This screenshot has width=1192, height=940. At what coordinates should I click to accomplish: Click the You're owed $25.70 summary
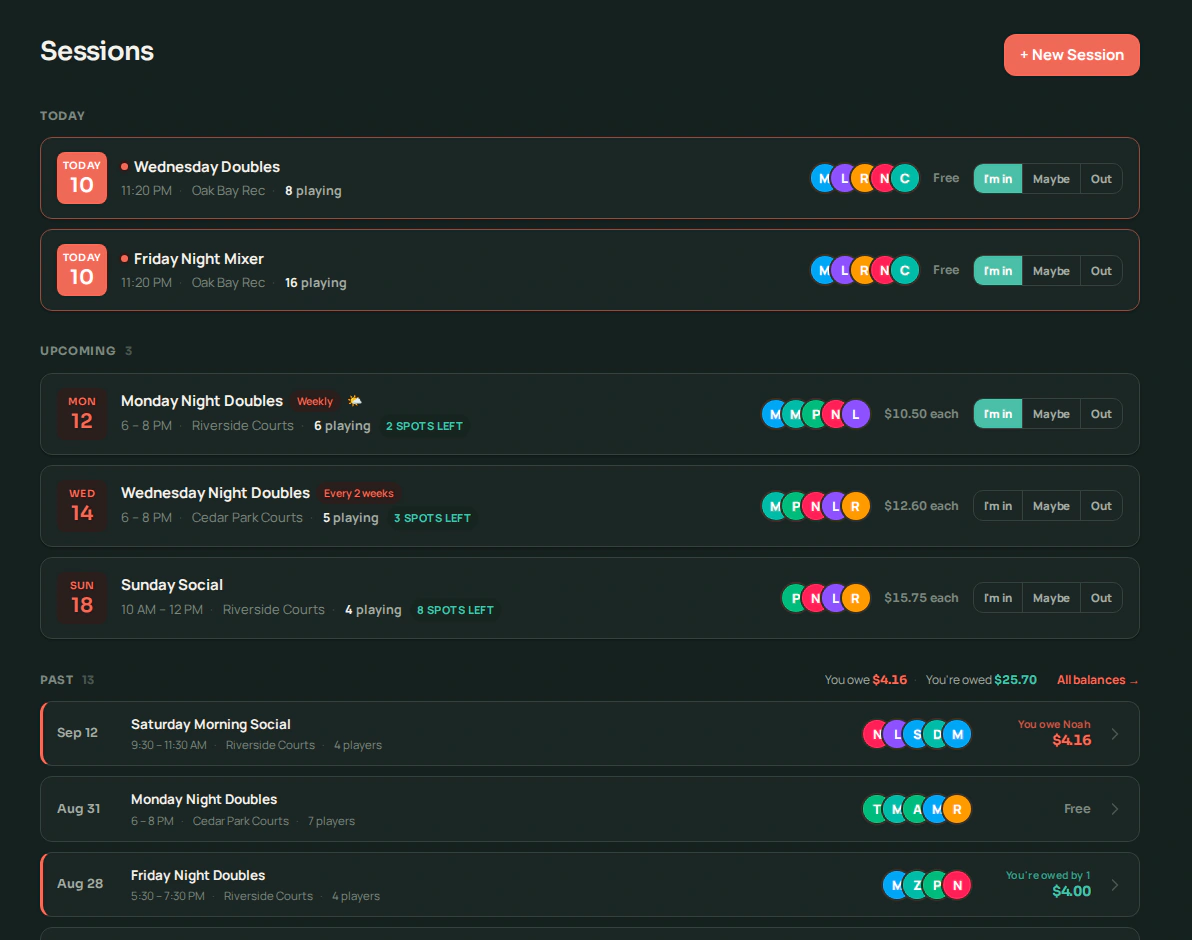(981, 679)
